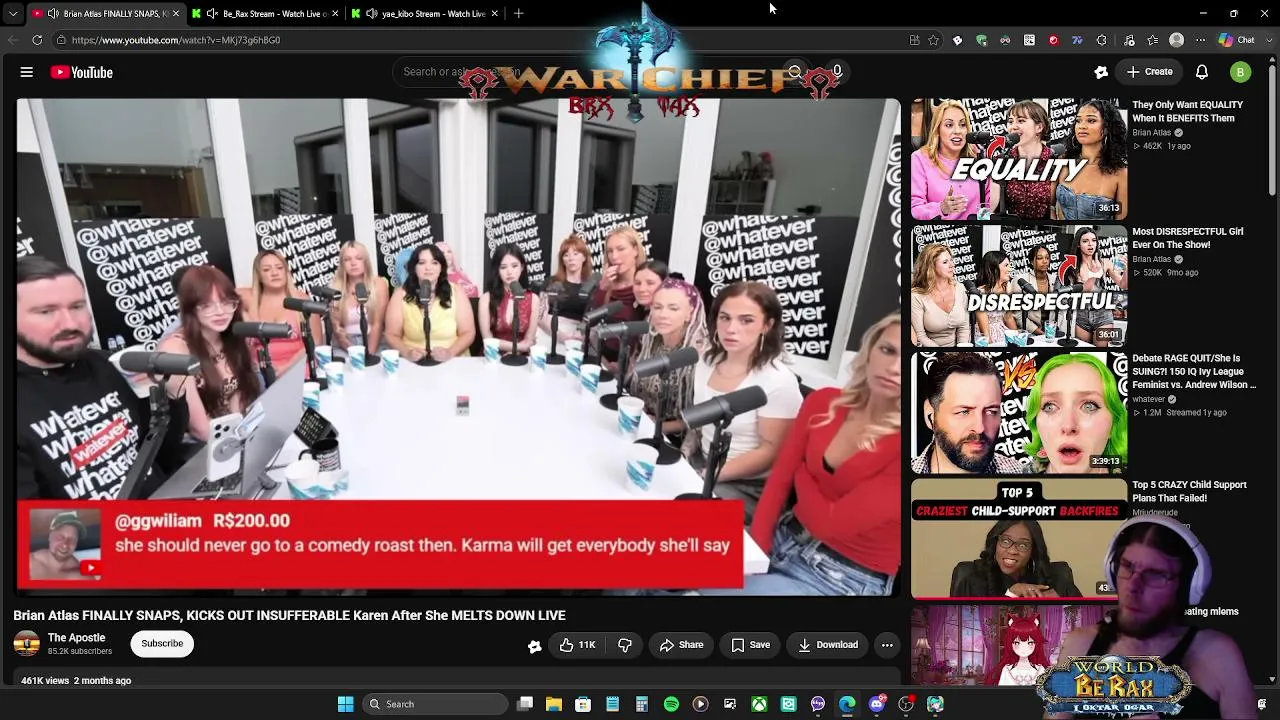Open Copilot Chat in the browser
Viewport: 1280px width, 720px height.
(1237, 40)
